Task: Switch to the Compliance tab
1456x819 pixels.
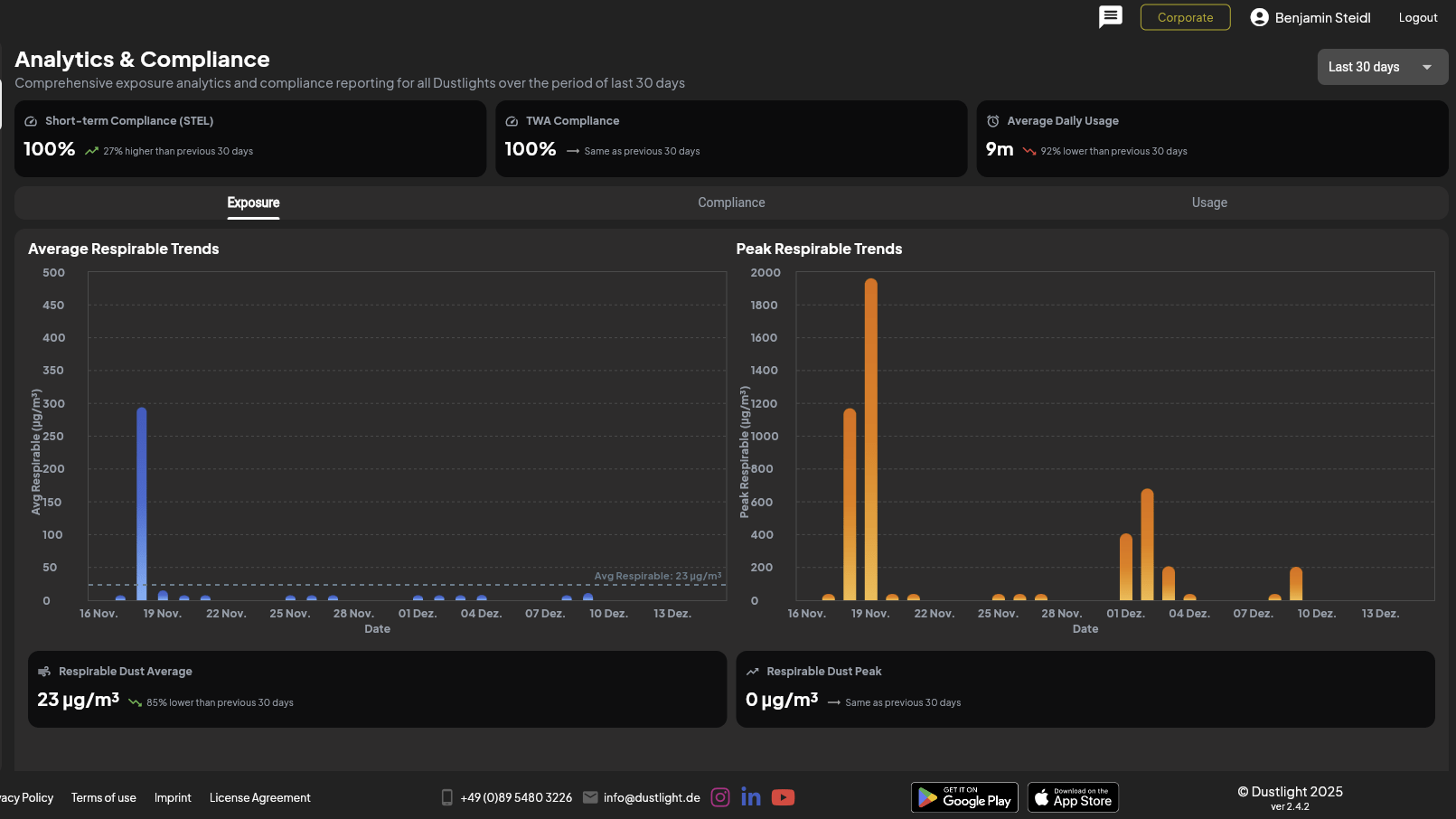Action: (731, 202)
